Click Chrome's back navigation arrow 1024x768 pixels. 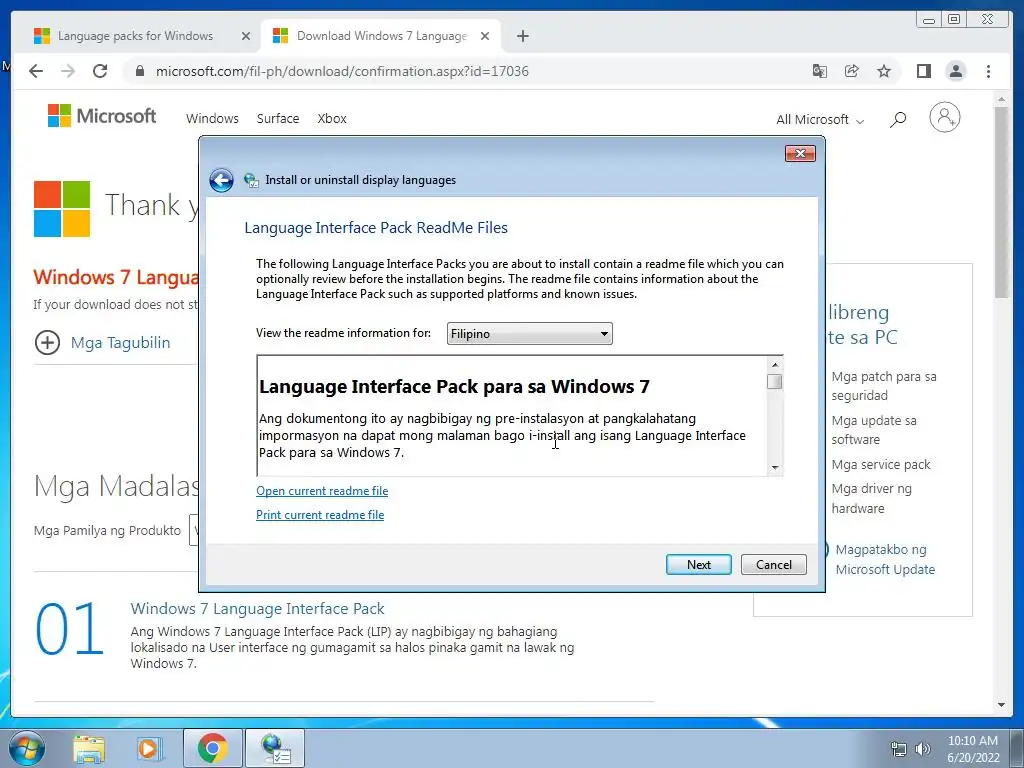[x=36, y=71]
